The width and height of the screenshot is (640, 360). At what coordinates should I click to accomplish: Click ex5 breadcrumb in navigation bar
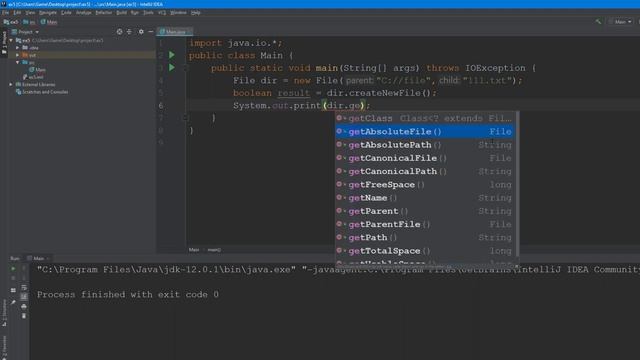point(11,22)
